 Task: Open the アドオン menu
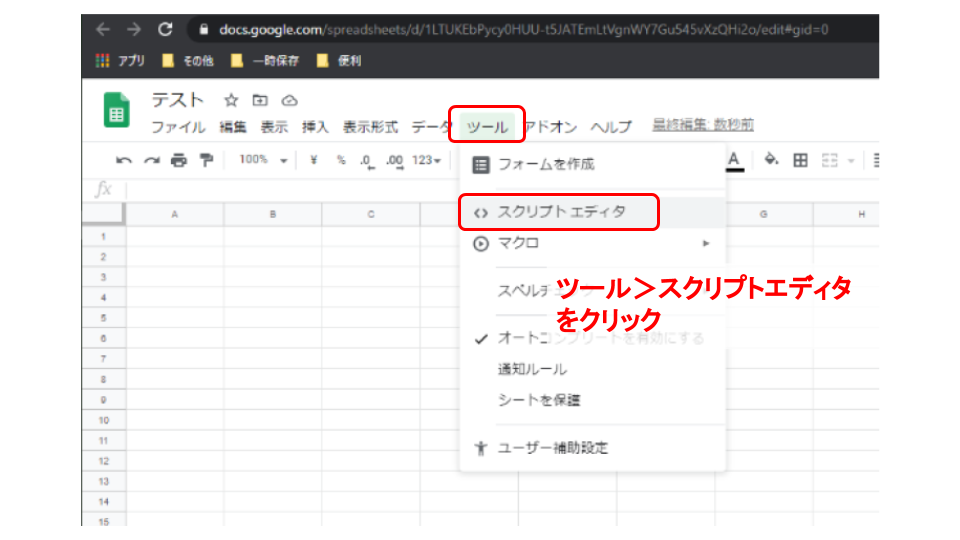click(x=550, y=127)
